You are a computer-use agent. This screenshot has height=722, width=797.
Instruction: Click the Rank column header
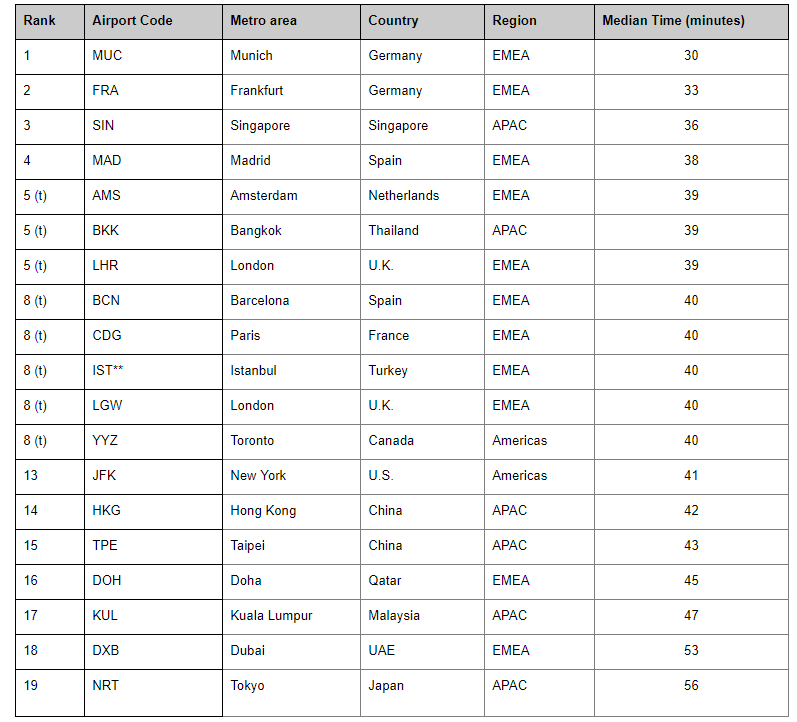[x=50, y=21]
